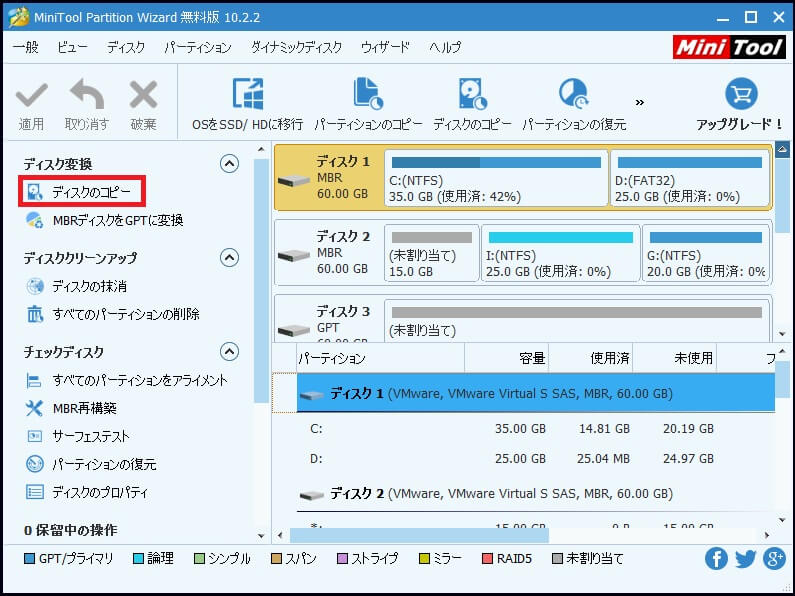Click the 14.81 GB used value
The height and width of the screenshot is (596, 795).
pos(604,429)
